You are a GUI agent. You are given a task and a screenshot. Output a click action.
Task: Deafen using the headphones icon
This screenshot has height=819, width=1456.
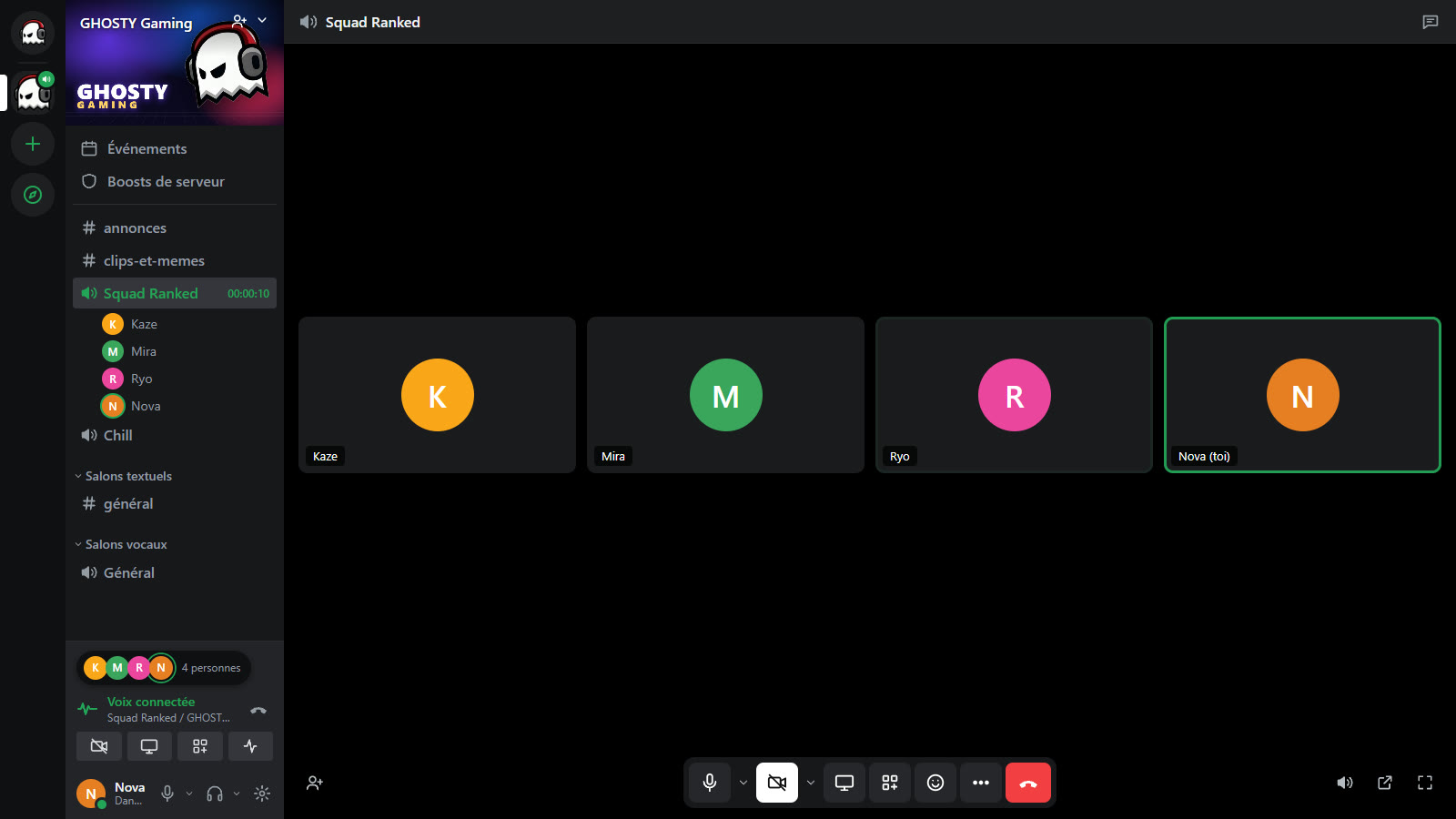click(215, 794)
